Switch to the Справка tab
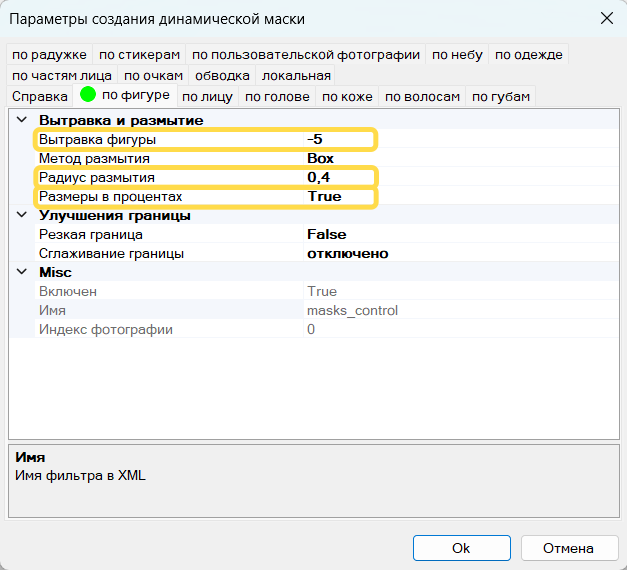 pyautogui.click(x=40, y=96)
